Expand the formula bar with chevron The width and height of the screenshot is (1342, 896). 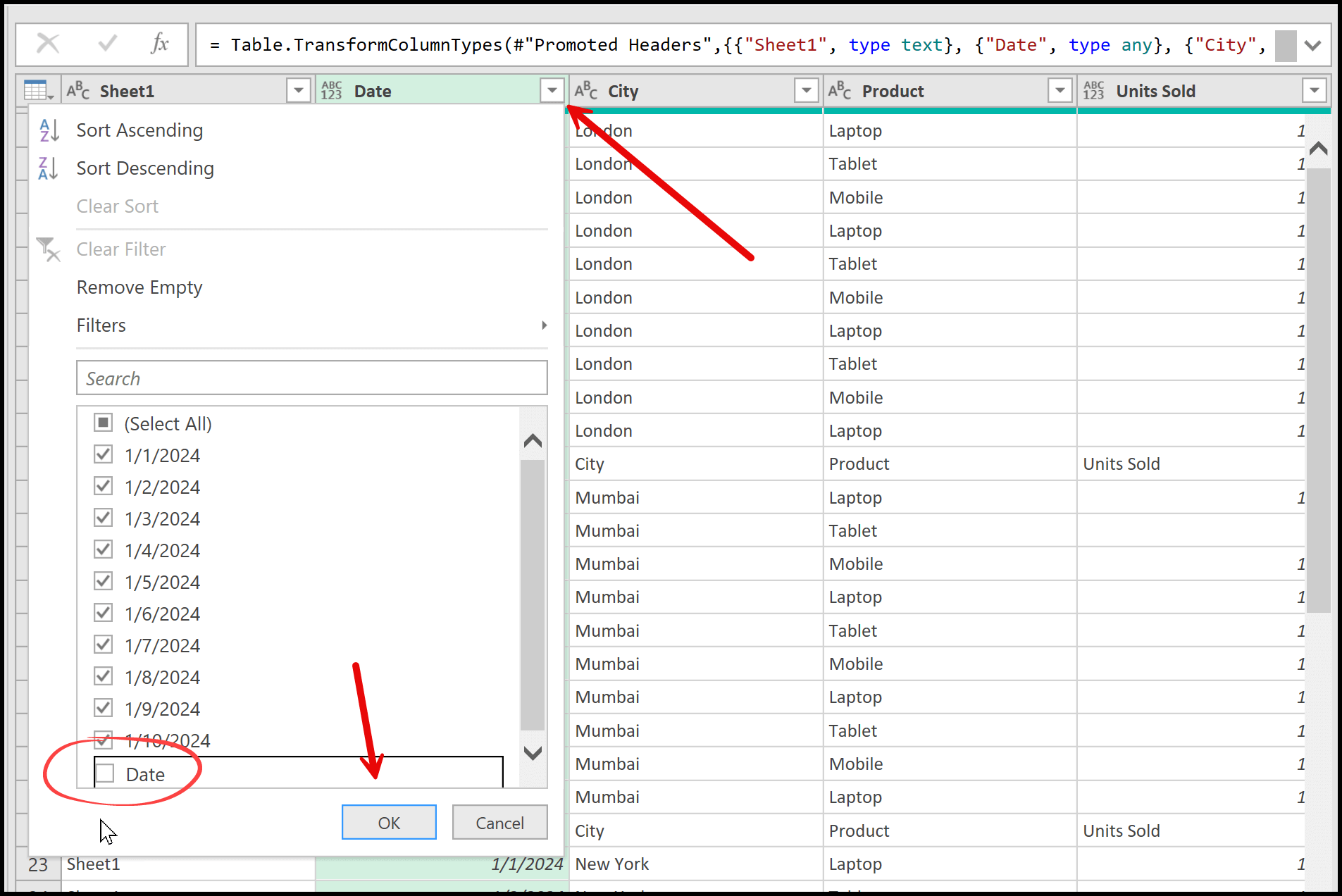[1312, 46]
